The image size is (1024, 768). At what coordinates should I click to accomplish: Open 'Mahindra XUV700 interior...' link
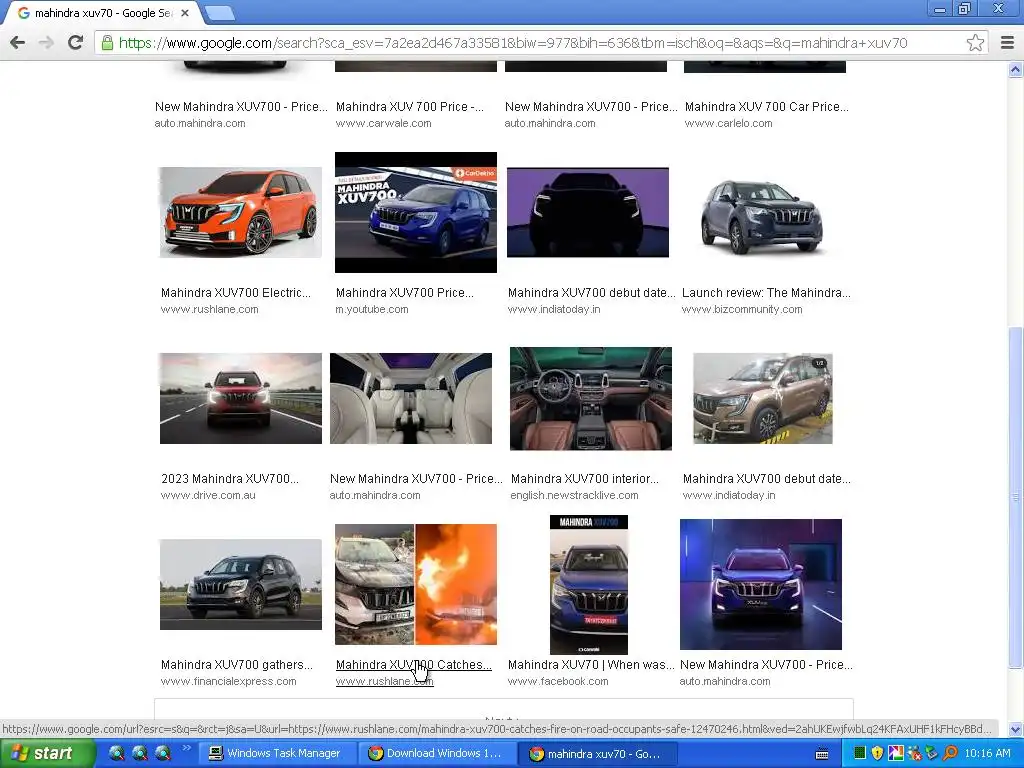pyautogui.click(x=584, y=479)
